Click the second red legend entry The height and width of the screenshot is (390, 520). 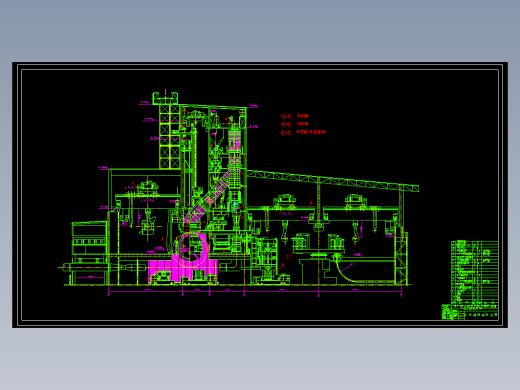(x=295, y=124)
